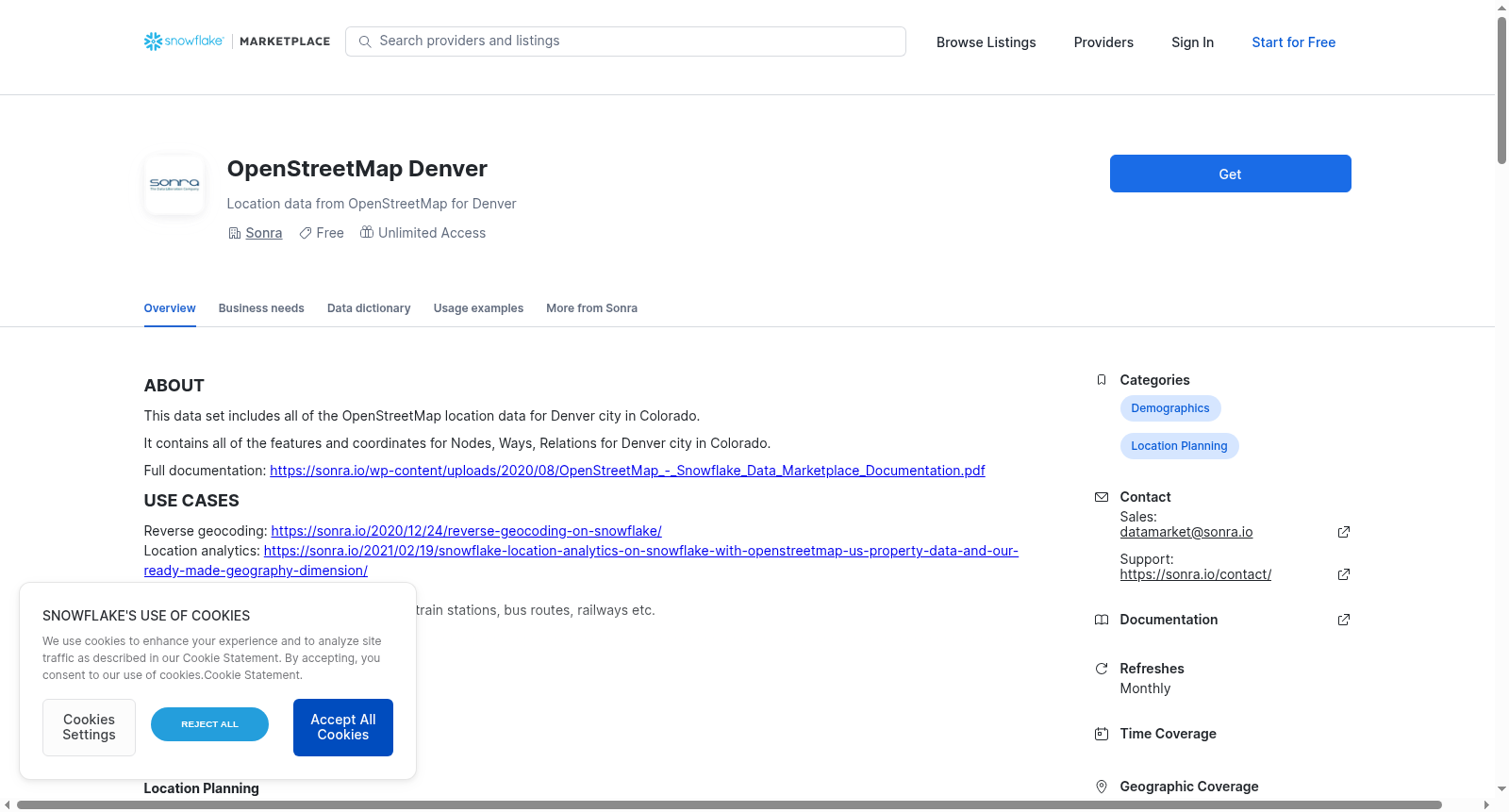Select the Overview tab

[170, 308]
